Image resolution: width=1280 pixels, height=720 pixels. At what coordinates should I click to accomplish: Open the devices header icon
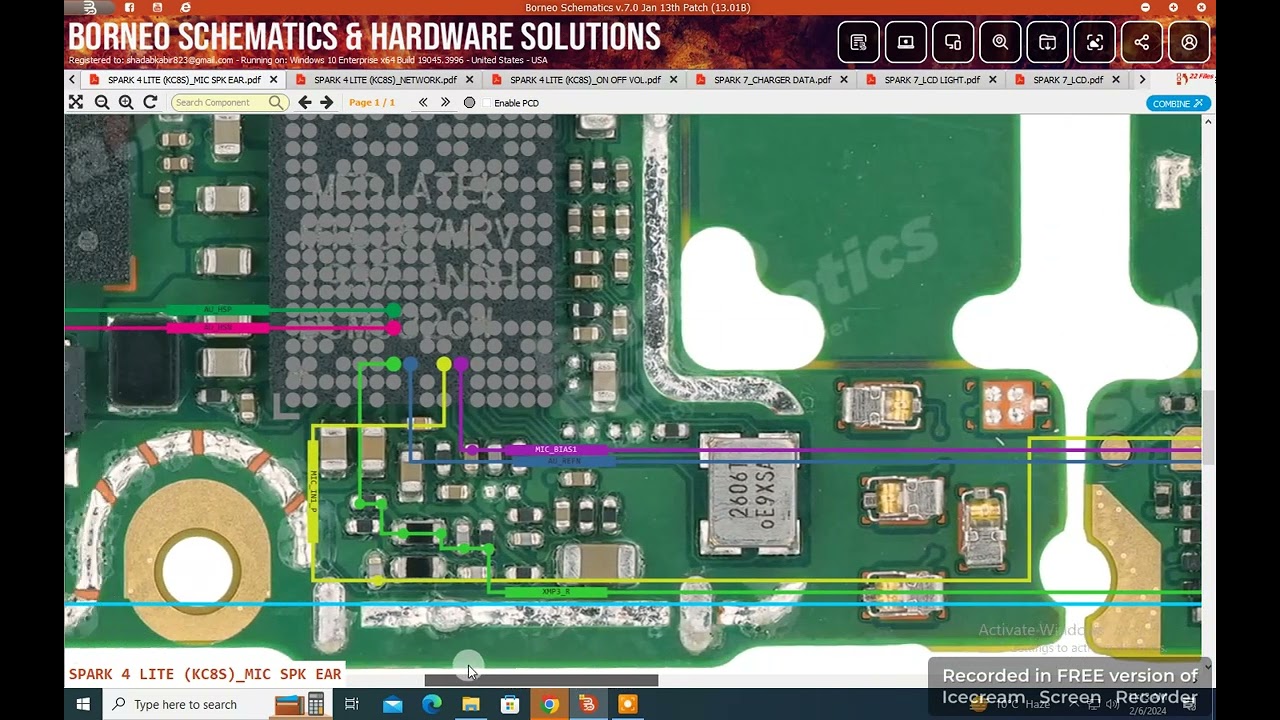953,43
